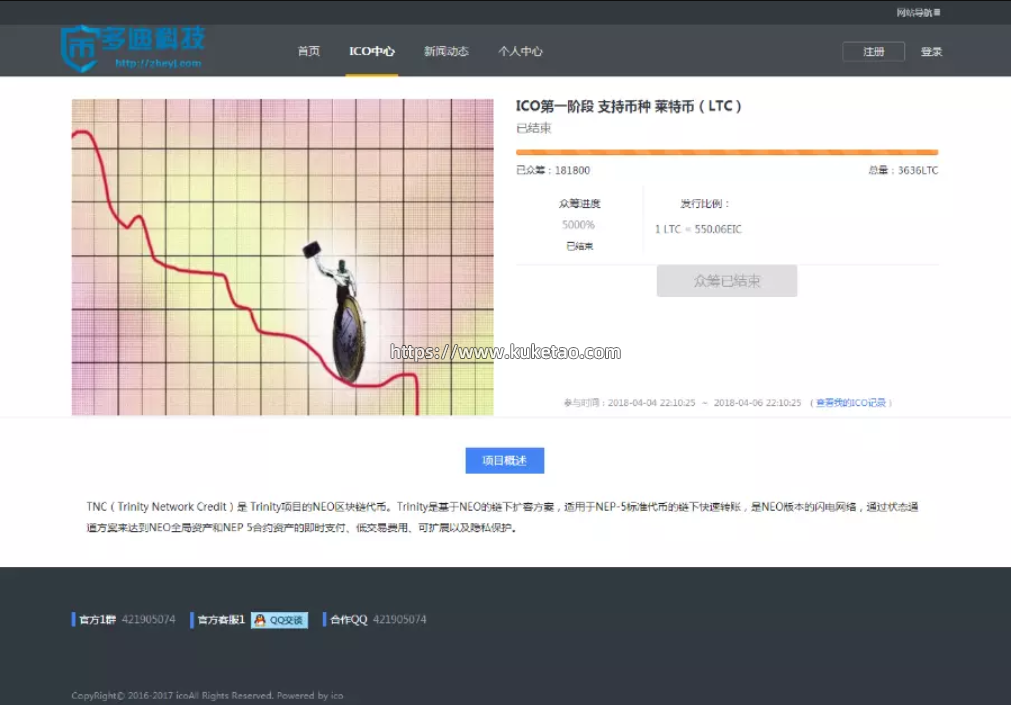Click the 登录 login link
1011x705 pixels.
[x=932, y=52]
